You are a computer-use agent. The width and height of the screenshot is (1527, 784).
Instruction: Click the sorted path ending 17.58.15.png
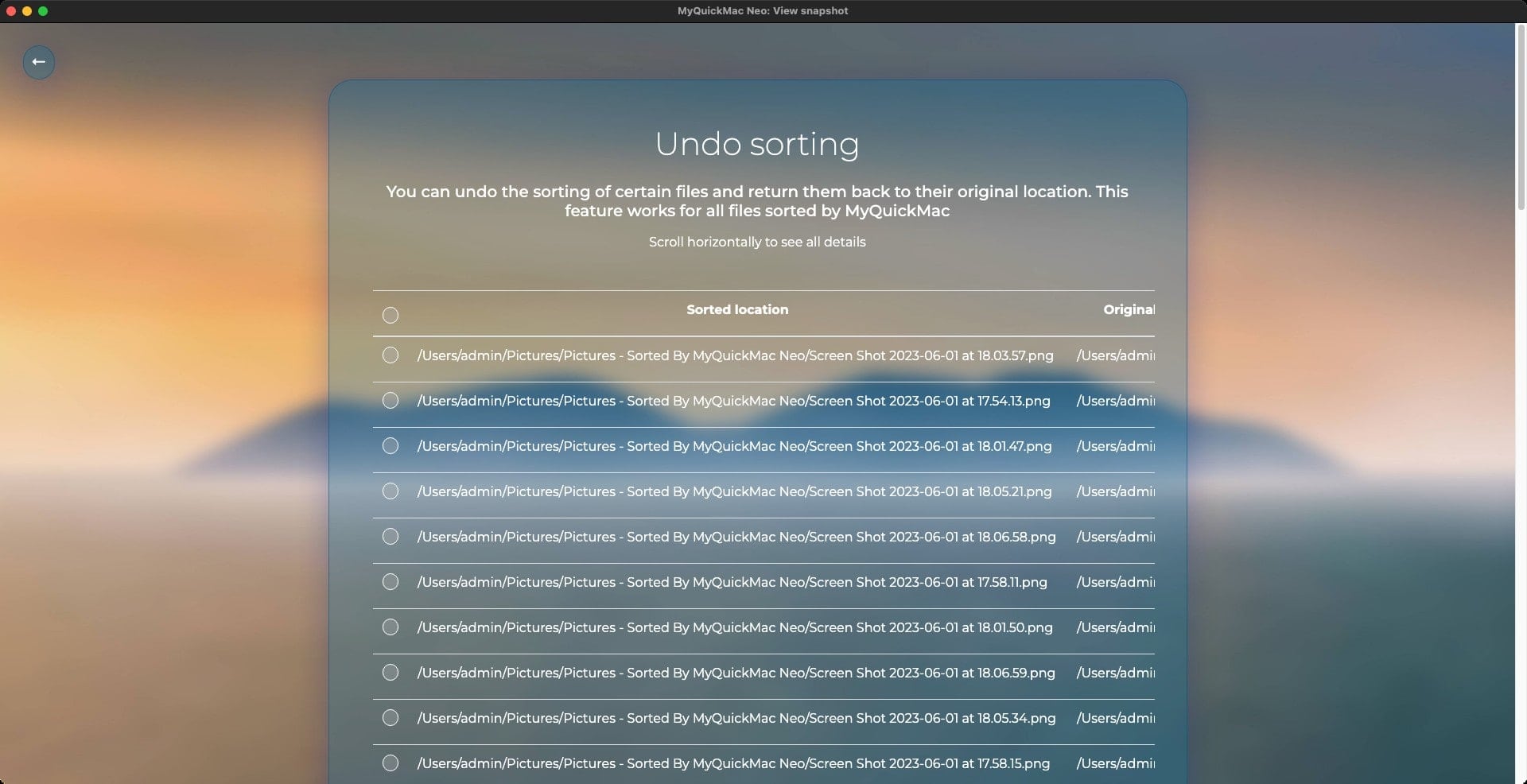(733, 763)
